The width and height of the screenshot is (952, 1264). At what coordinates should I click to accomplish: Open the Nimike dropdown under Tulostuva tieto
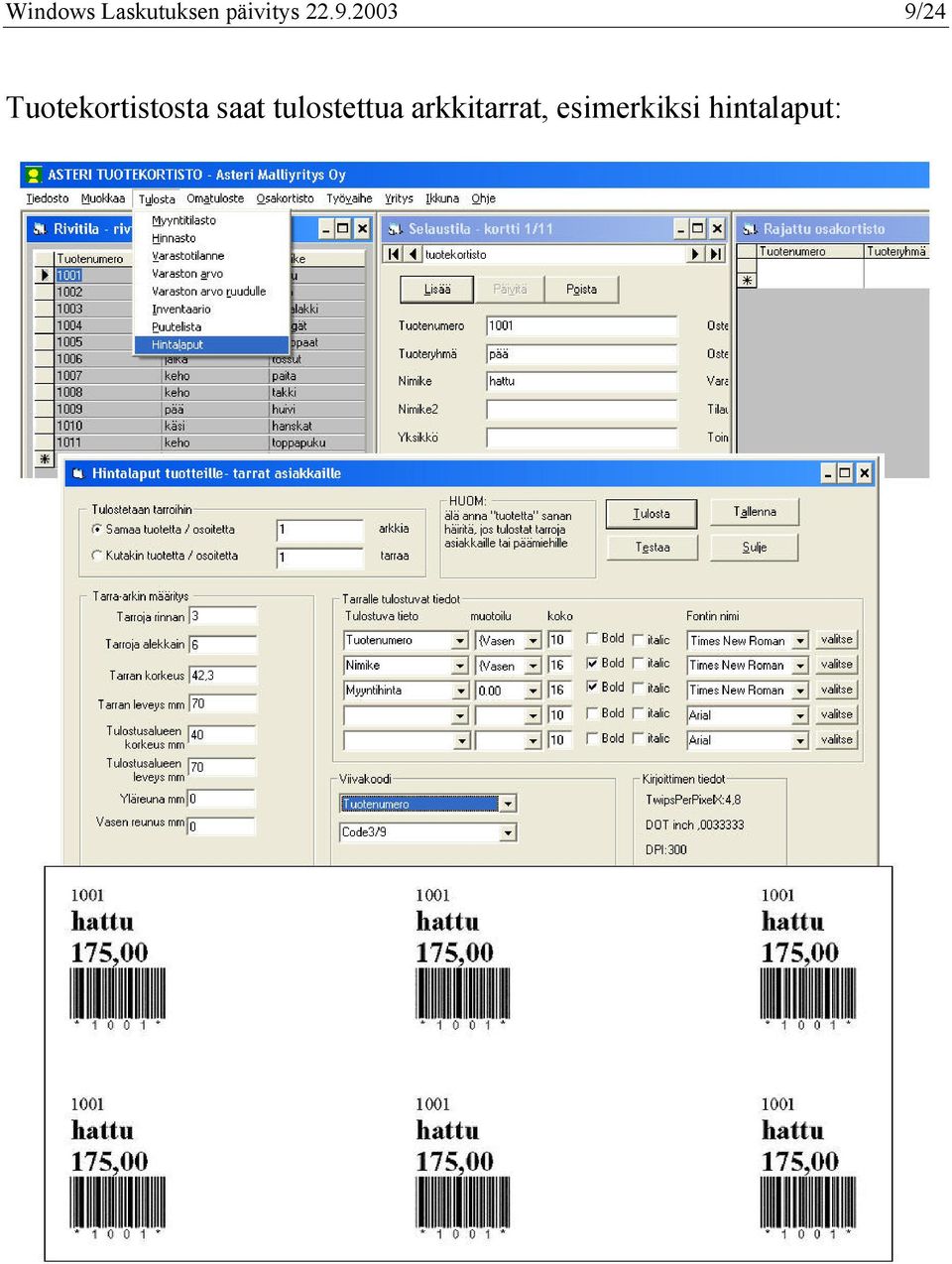click(460, 666)
